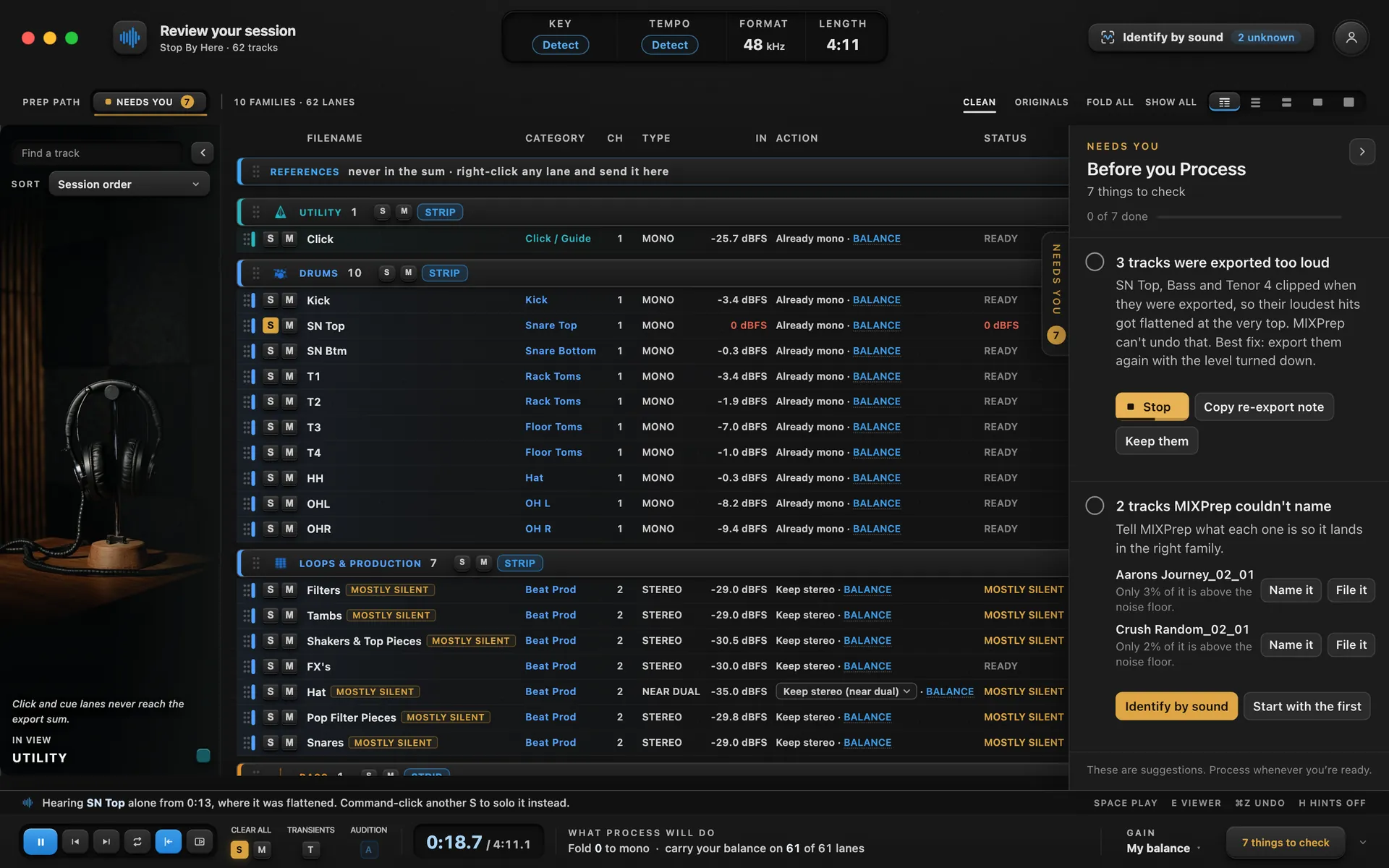Screen dimensions: 1389x868
Task: Mute the Kick lane
Action: coord(289,299)
